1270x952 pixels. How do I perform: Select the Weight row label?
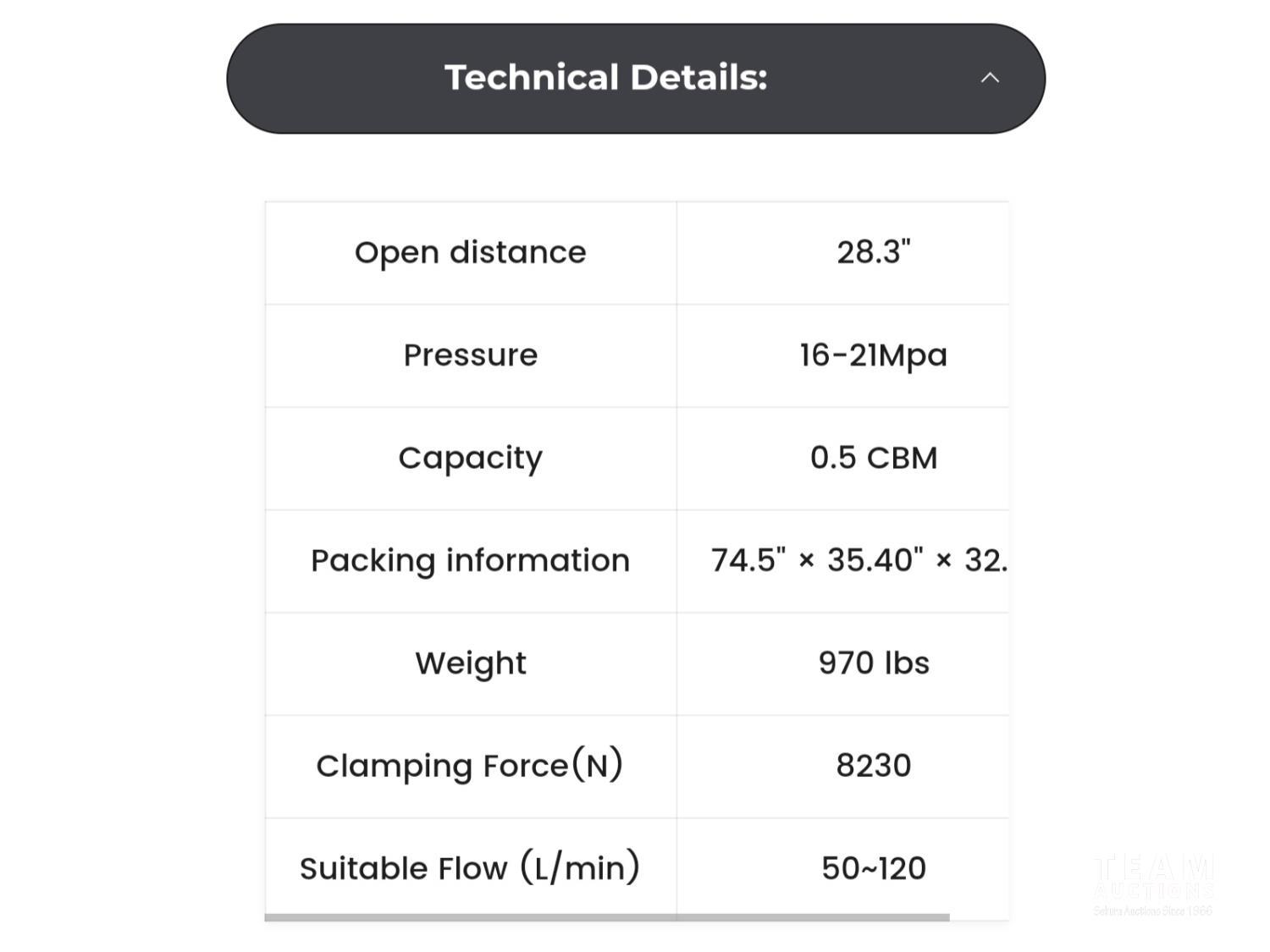point(470,663)
